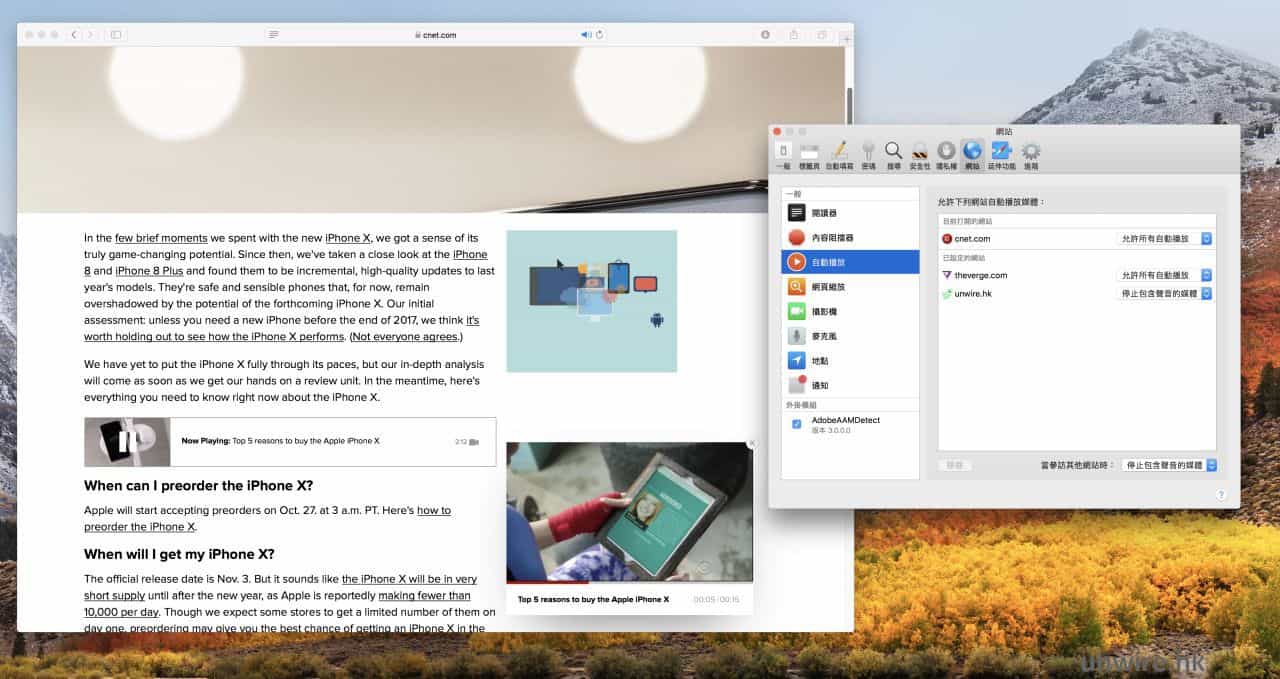This screenshot has height=679, width=1280.
Task: Expand the auto-play dropdown for unwire.hk
Action: [1164, 294]
